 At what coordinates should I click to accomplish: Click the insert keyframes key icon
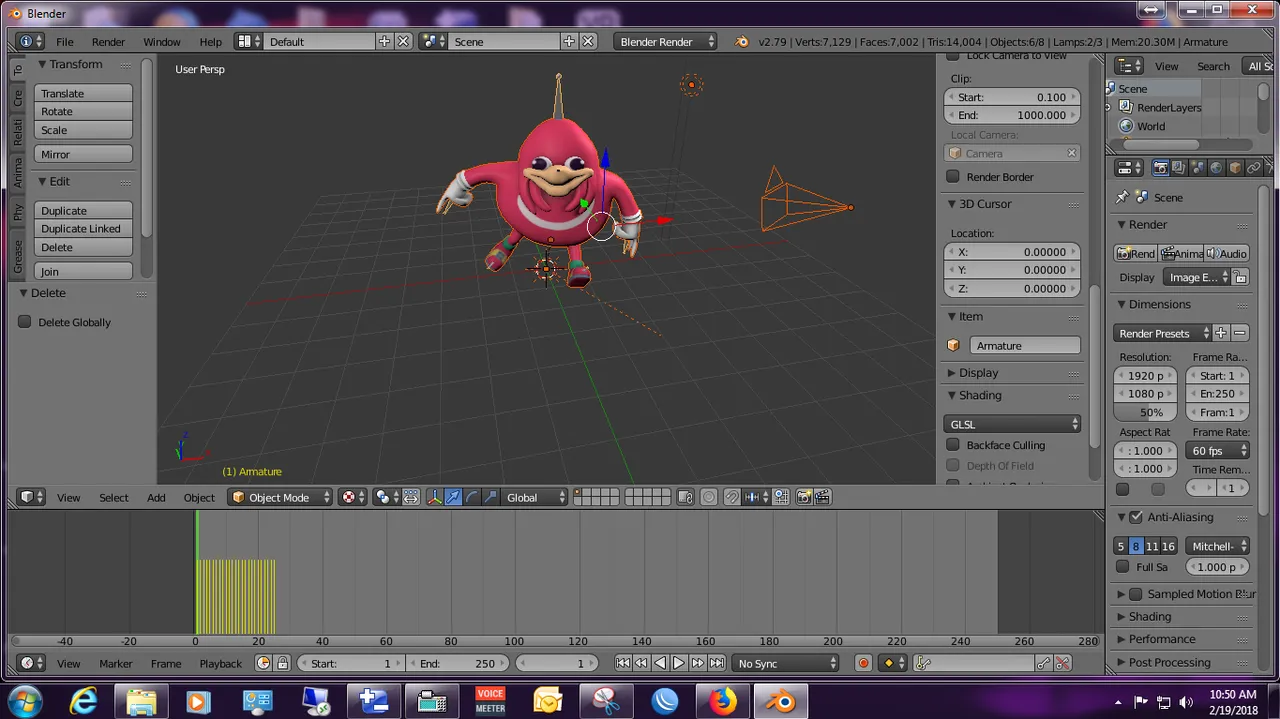(x=1043, y=663)
